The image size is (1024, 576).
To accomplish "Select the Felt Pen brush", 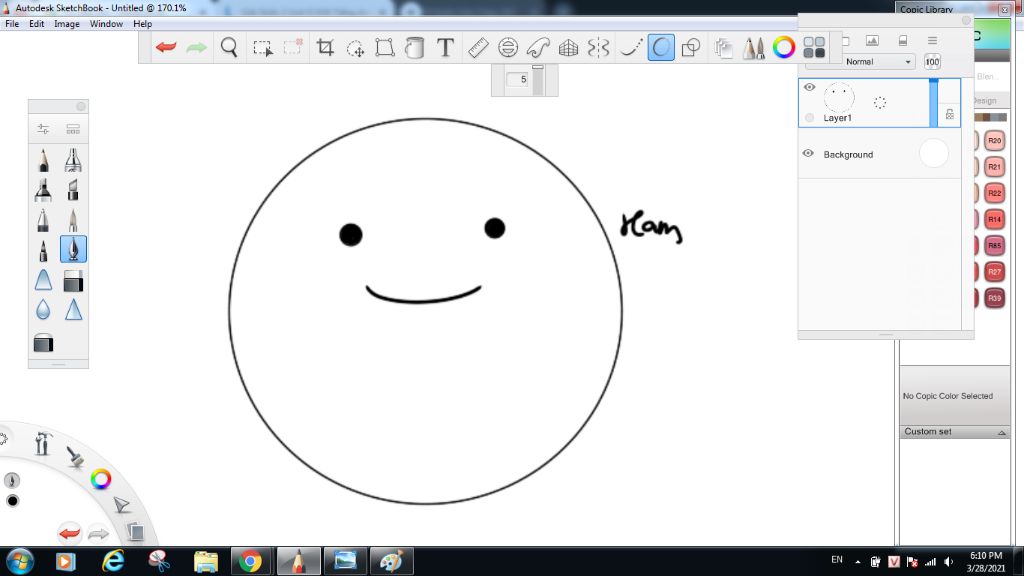I will 43,250.
